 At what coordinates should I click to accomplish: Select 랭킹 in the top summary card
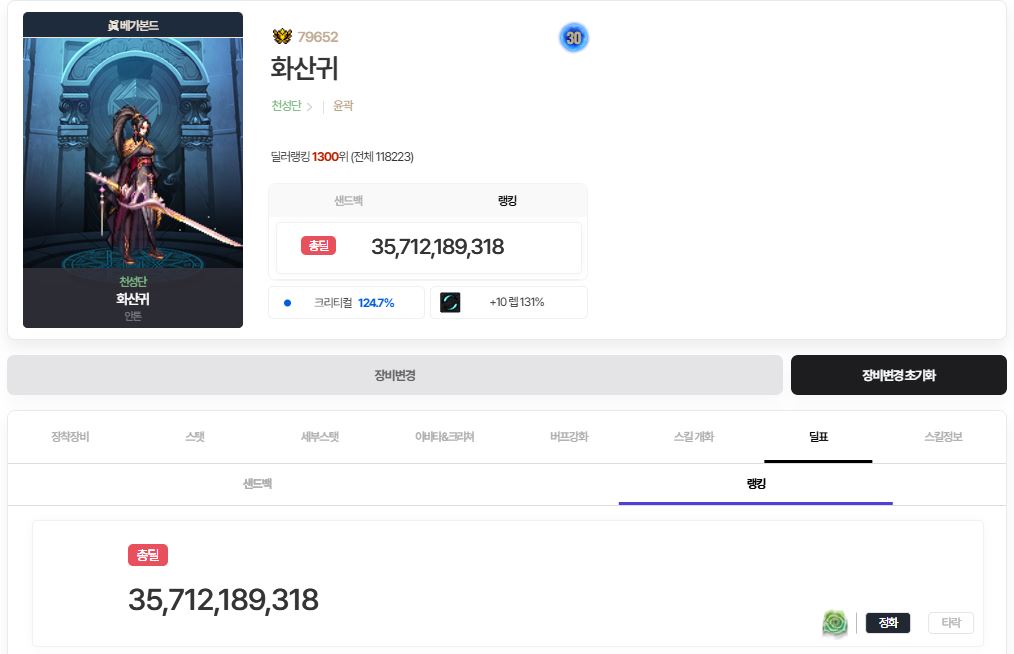tap(507, 201)
